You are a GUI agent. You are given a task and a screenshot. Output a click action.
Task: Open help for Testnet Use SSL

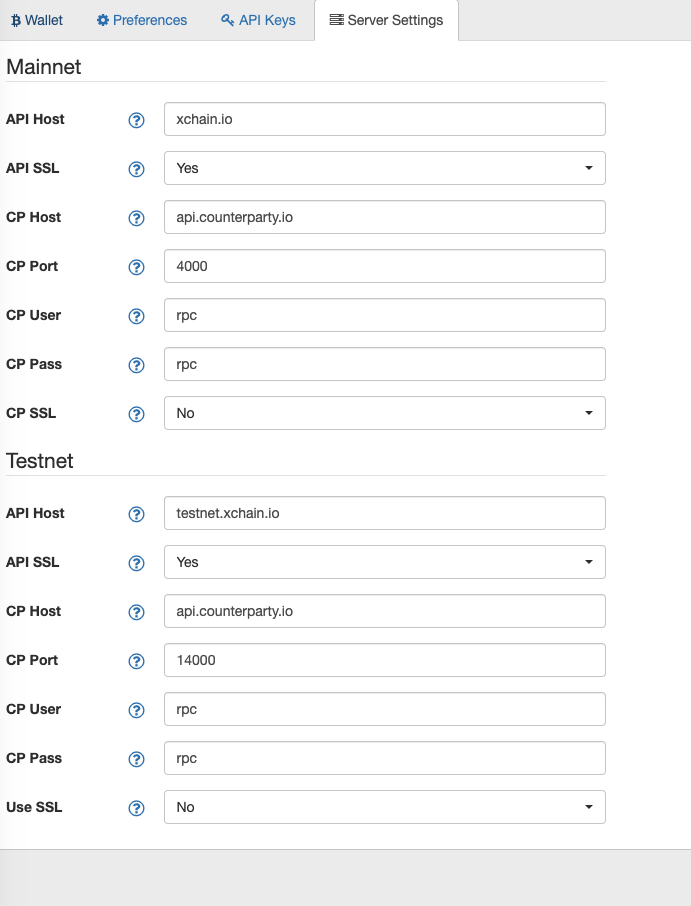coord(136,808)
